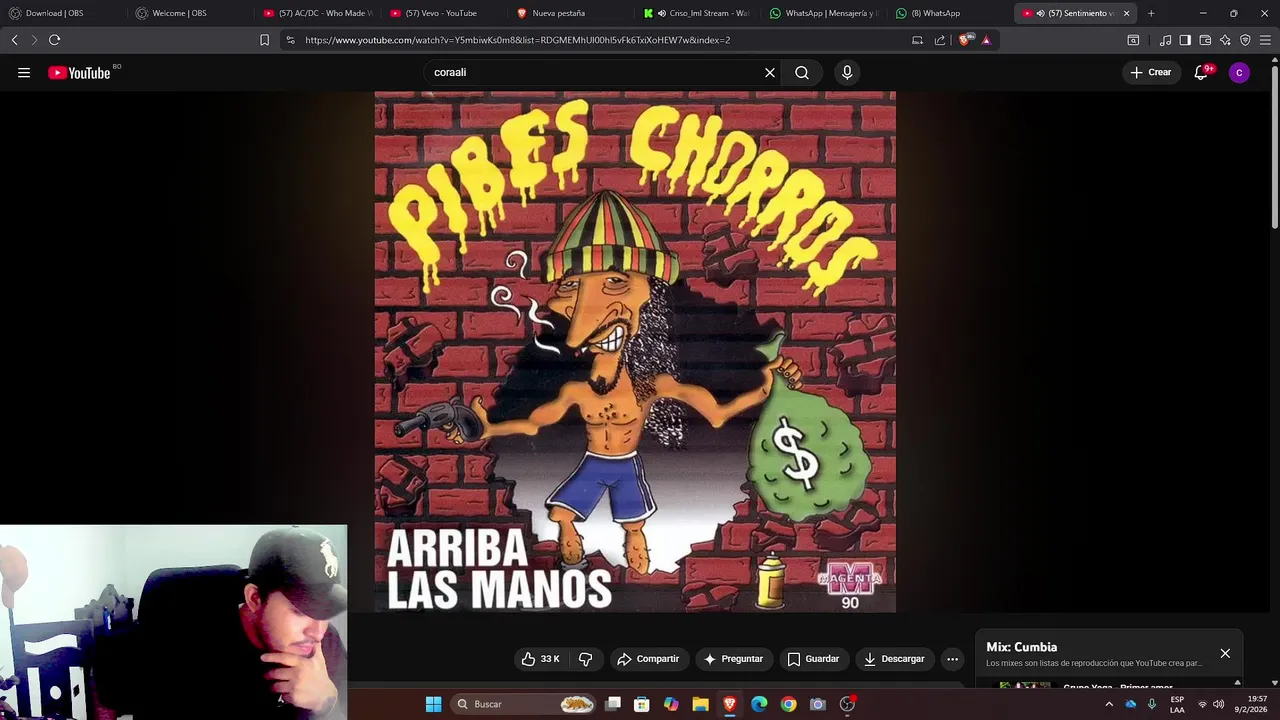Image resolution: width=1280 pixels, height=720 pixels.
Task: Open Brave Rewards triangle icon
Action: (x=986, y=40)
